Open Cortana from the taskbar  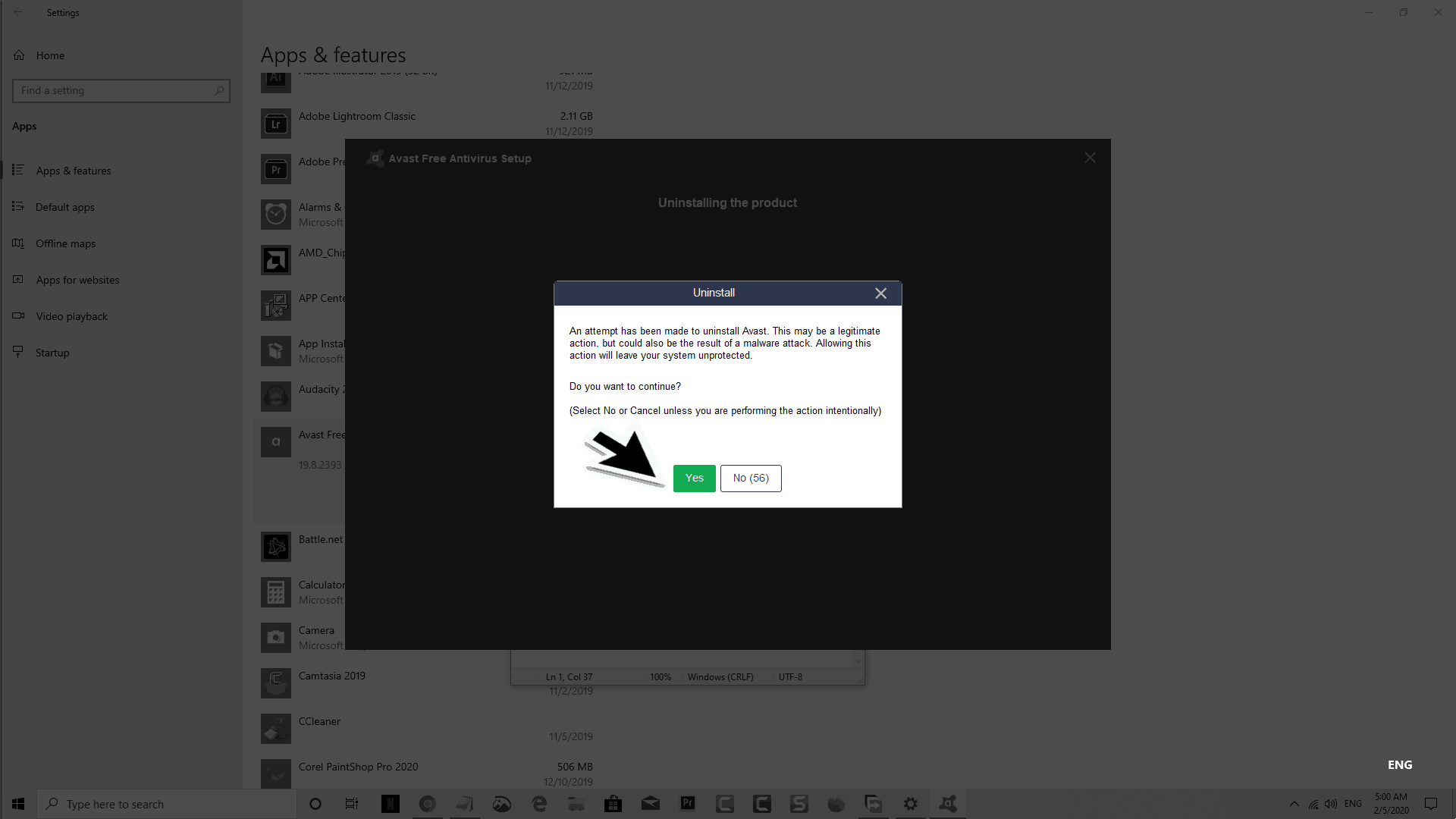pos(315,804)
